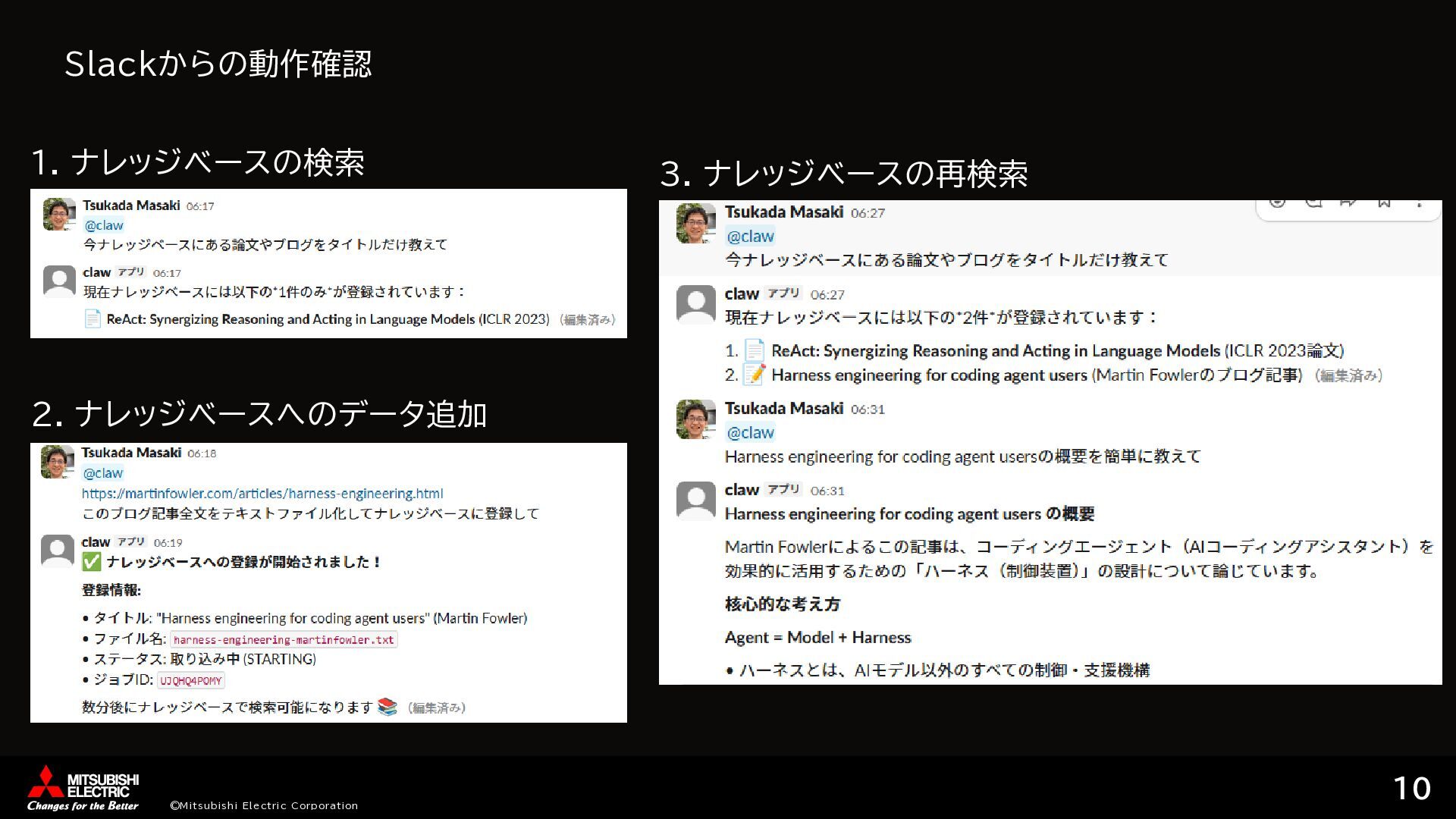Open the three-dot more actions menu
Image resolution: width=1456 pixels, height=819 pixels.
[1419, 203]
